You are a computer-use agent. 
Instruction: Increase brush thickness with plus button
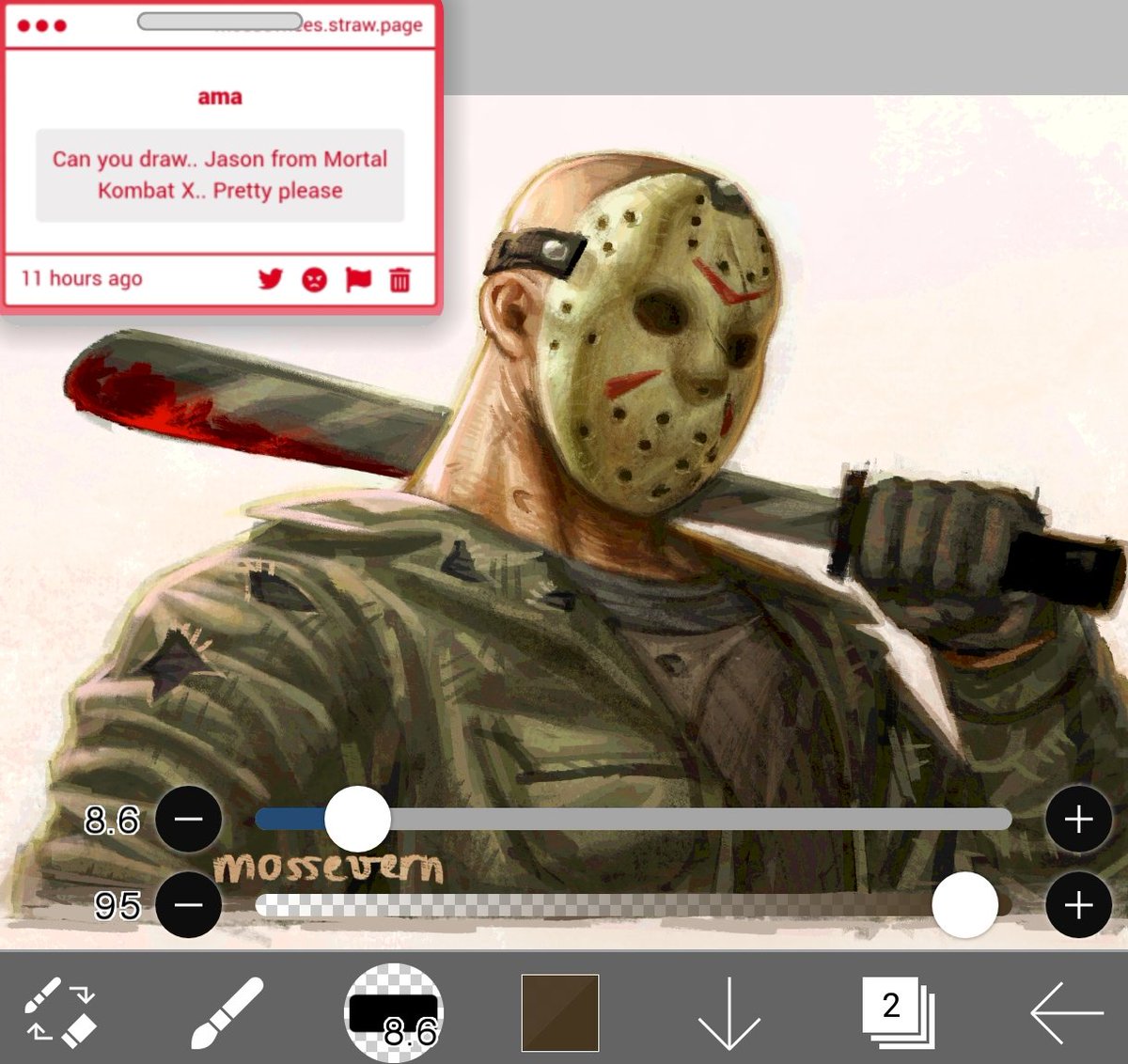point(1078,819)
